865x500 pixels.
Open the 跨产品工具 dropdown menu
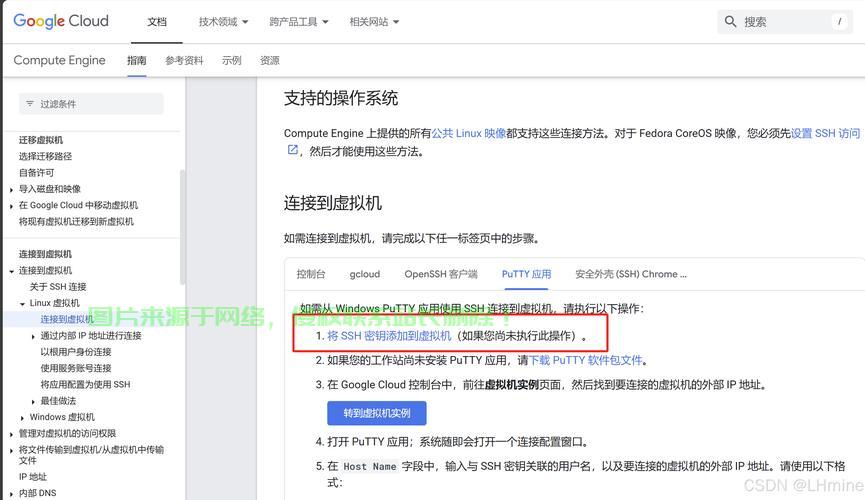point(298,22)
